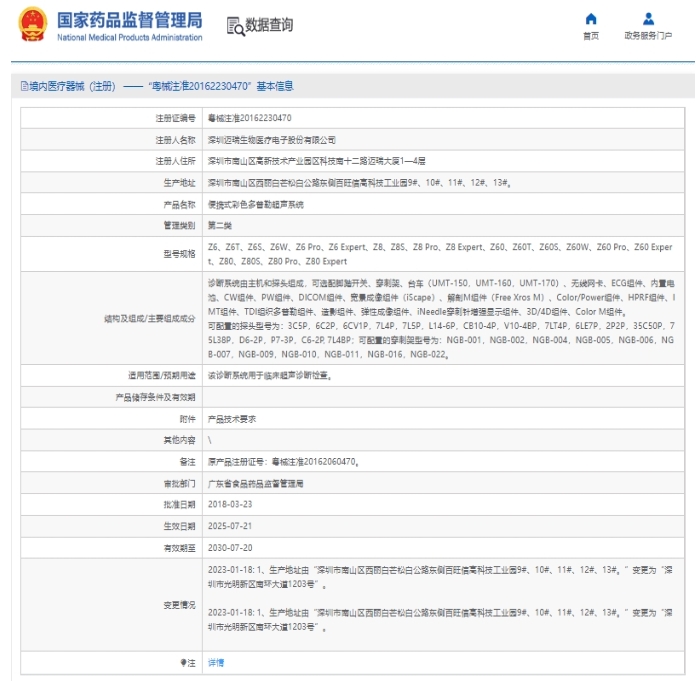This screenshot has width=696, height=682.
Task: Click the 数据查询 heading text
Action: point(269,26)
